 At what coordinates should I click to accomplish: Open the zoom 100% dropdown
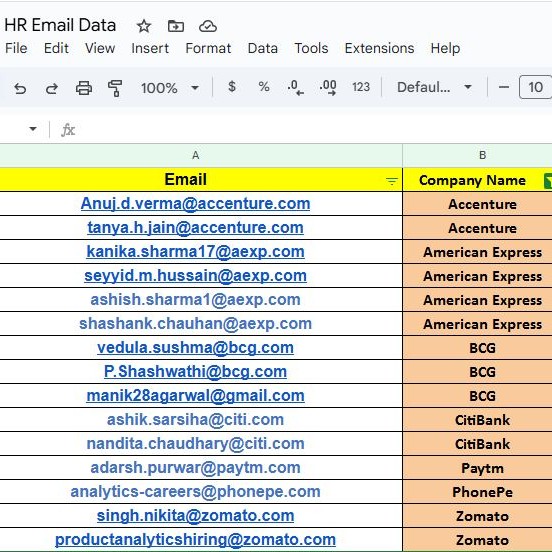170,88
